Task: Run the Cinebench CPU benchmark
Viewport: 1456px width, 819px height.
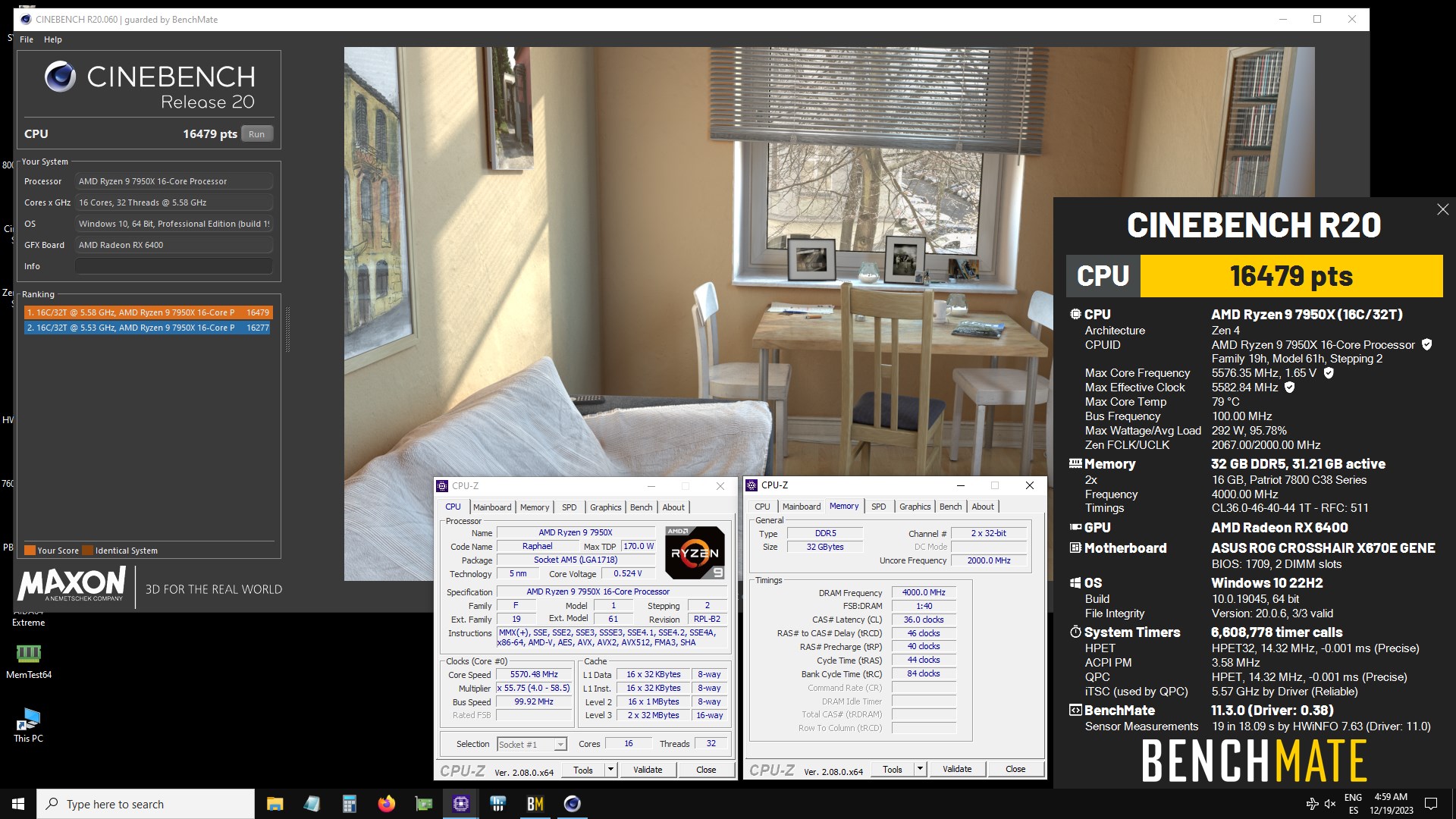Action: (x=257, y=134)
